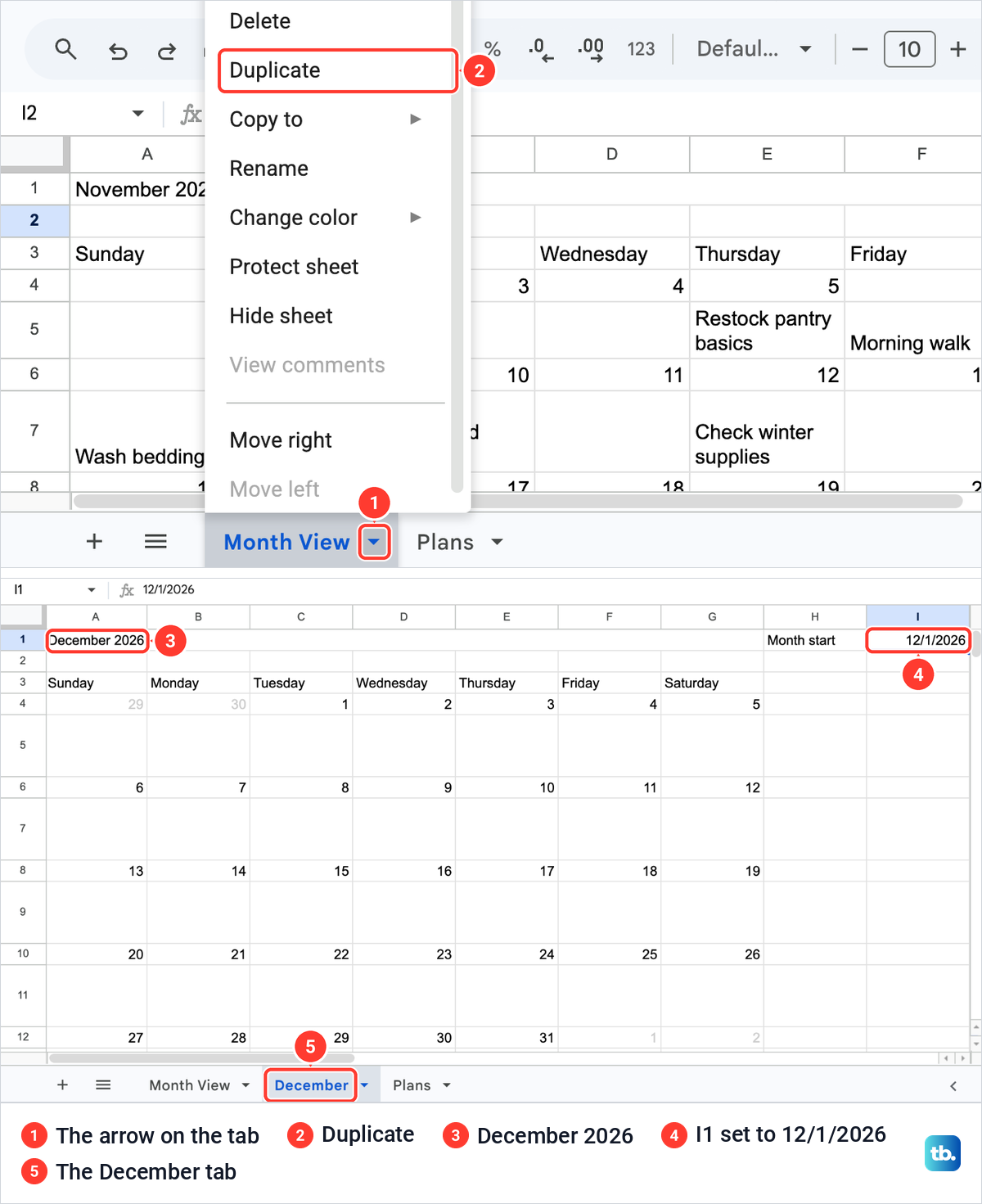Click the December tab
982x1204 pixels.
311,1085
